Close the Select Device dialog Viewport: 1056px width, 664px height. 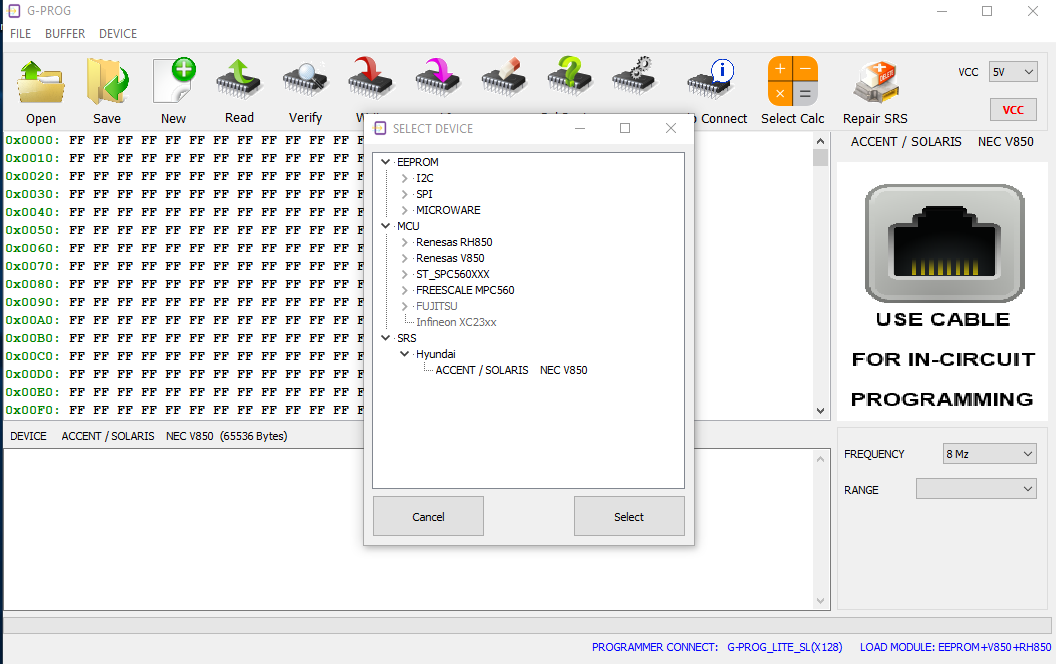pos(671,128)
